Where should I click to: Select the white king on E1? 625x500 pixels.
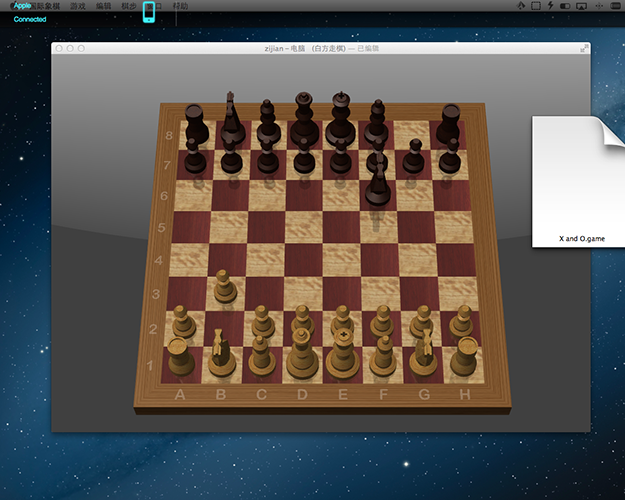[343, 354]
